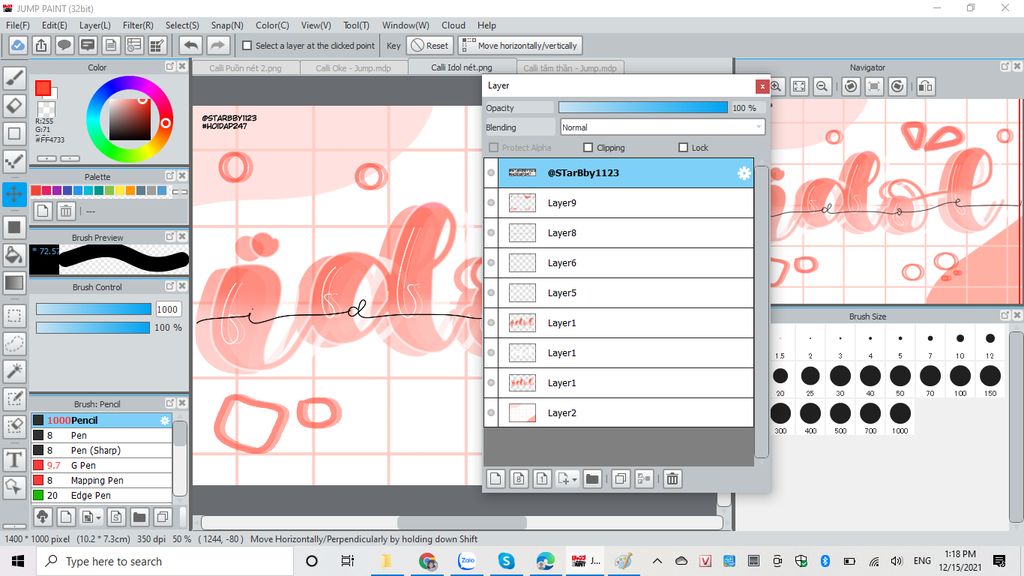Screen dimensions: 1024x576
Task: Add palette color with new icon
Action: [42, 211]
